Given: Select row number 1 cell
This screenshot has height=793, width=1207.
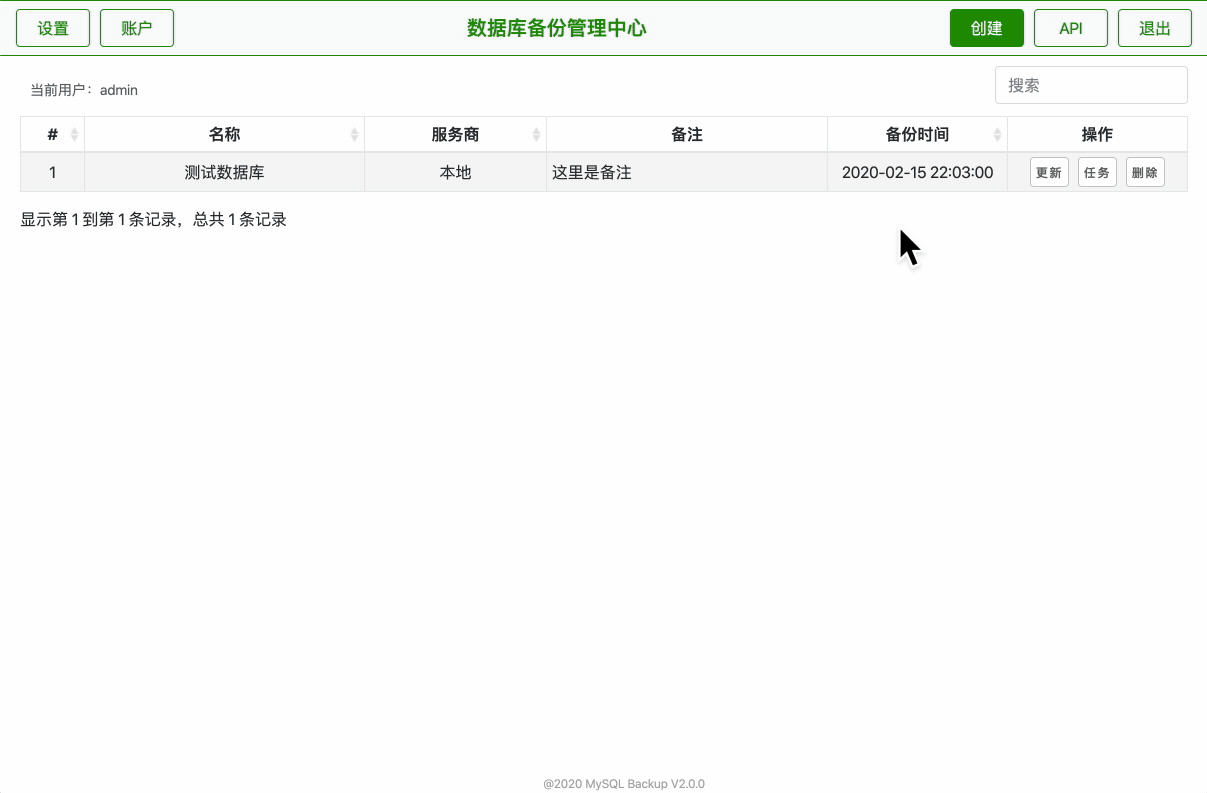Looking at the screenshot, I should coord(53,172).
